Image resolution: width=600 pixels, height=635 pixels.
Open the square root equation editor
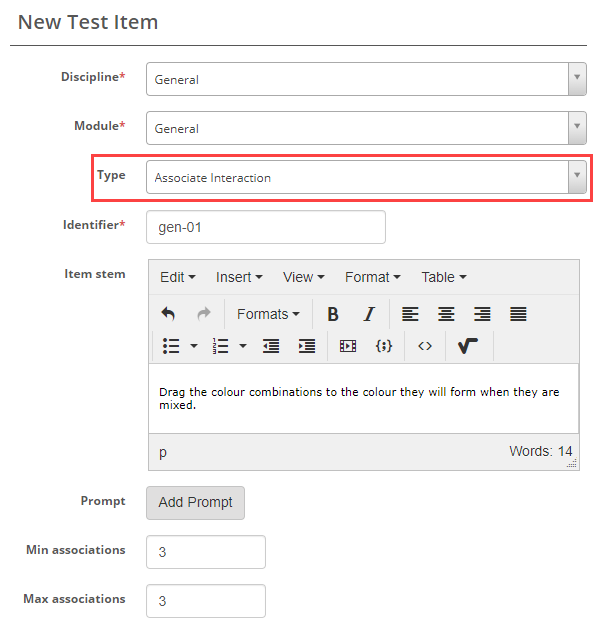coord(467,346)
